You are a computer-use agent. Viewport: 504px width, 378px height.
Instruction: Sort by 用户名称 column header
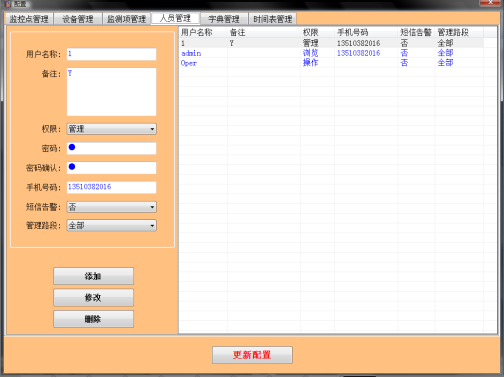(203, 32)
